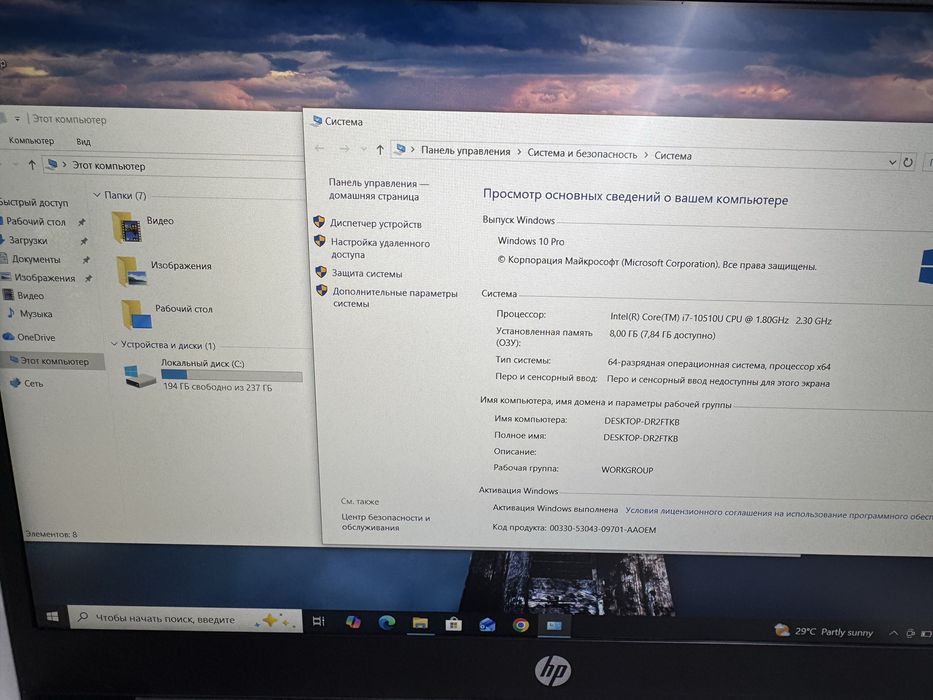
Task: Open the Windows Start menu
Action: 52,617
